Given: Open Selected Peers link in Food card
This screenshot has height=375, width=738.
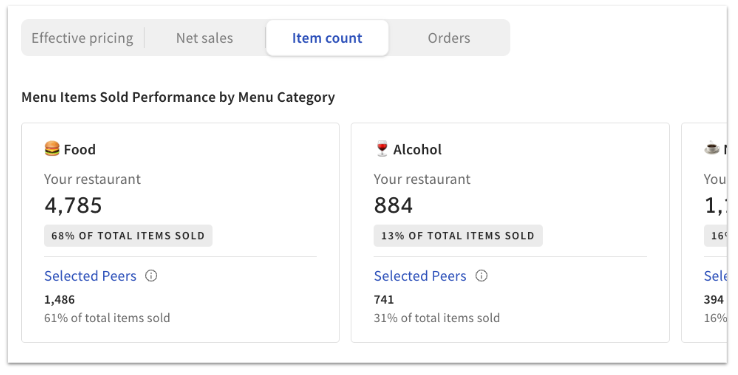Looking at the screenshot, I should pyautogui.click(x=90, y=276).
